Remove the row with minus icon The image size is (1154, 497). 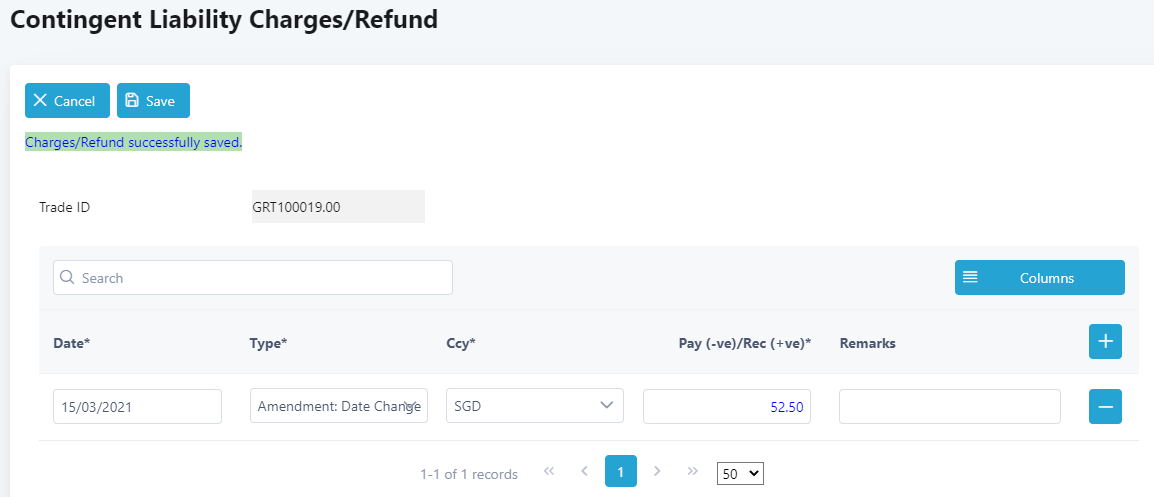click(1105, 406)
